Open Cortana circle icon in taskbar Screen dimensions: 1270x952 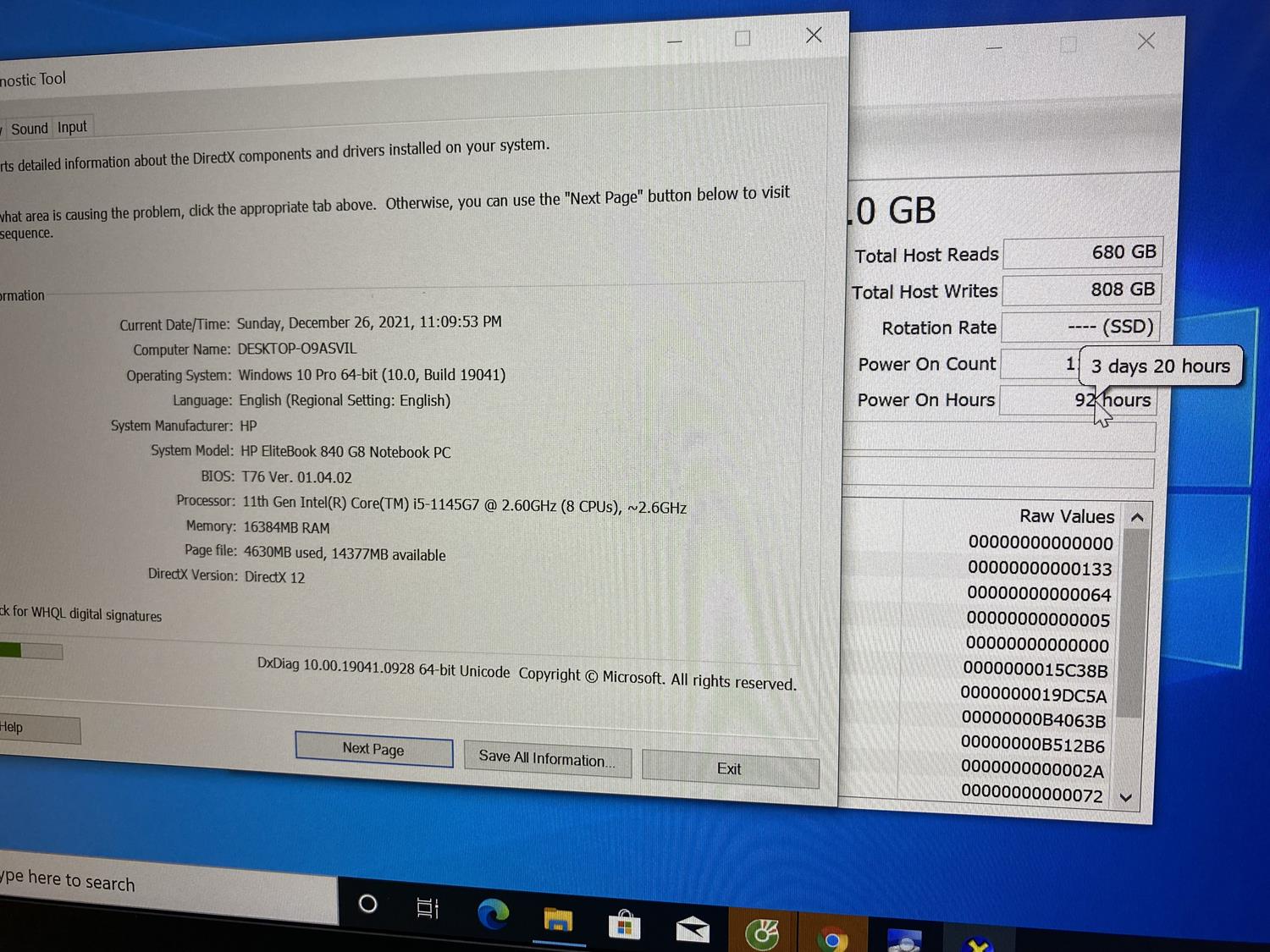[367, 904]
